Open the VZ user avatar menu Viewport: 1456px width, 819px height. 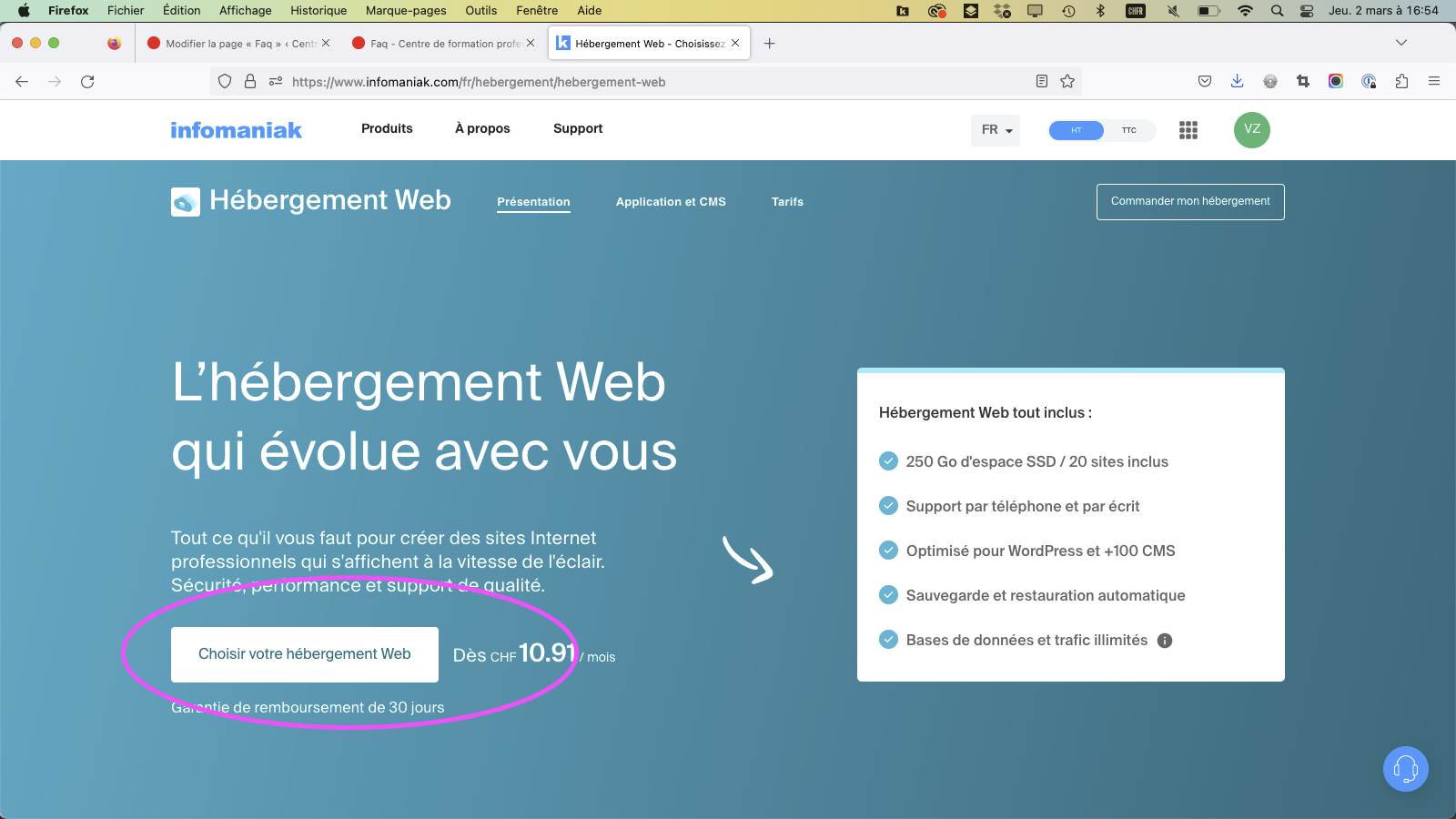pos(1252,129)
